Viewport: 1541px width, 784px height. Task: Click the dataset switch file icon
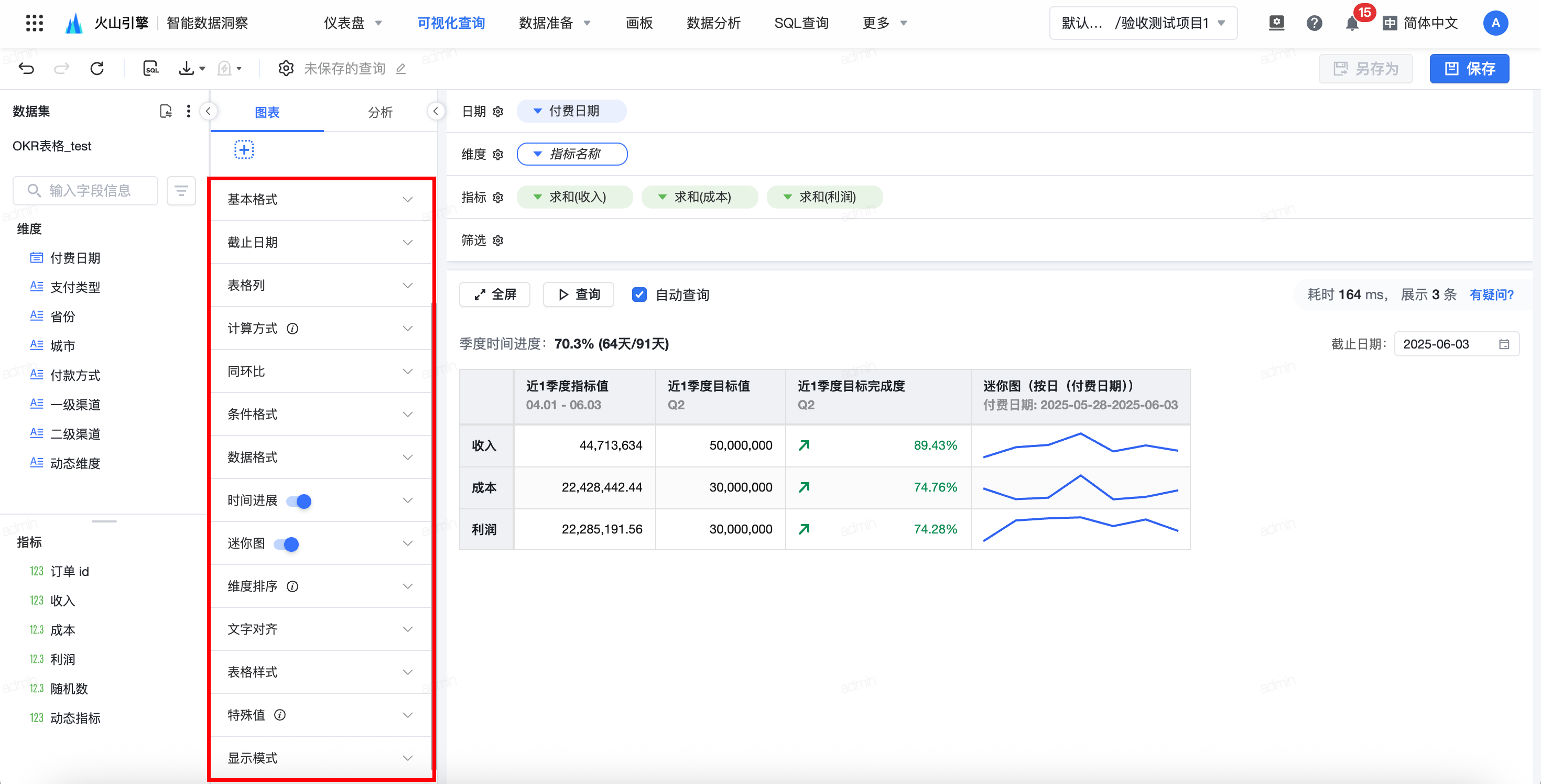pyautogui.click(x=166, y=111)
